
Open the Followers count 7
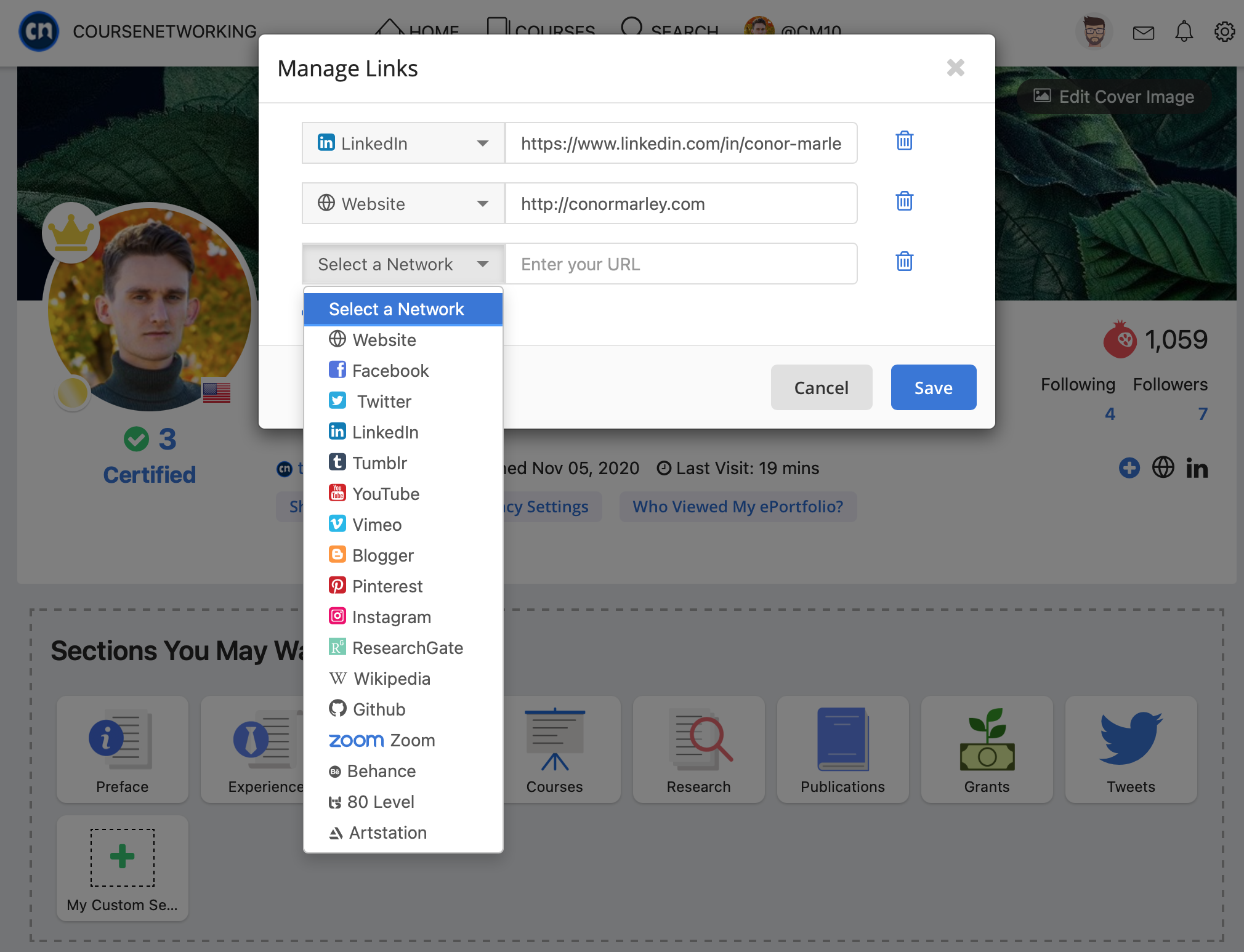[x=1203, y=414]
